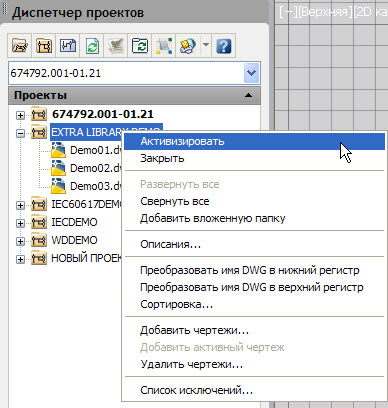The width and height of the screenshot is (388, 408).
Task: Select EXTRA LIBRARY DEMO project
Action: (x=87, y=132)
